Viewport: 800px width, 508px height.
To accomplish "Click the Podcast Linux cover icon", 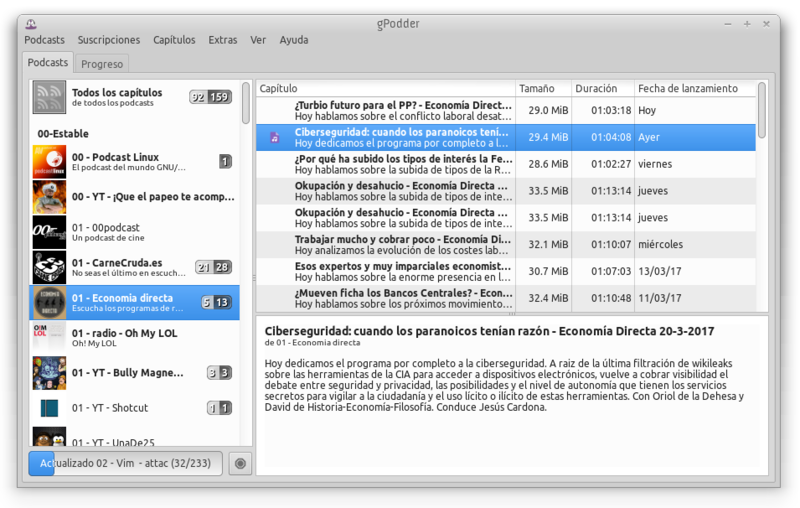I will coord(49,163).
